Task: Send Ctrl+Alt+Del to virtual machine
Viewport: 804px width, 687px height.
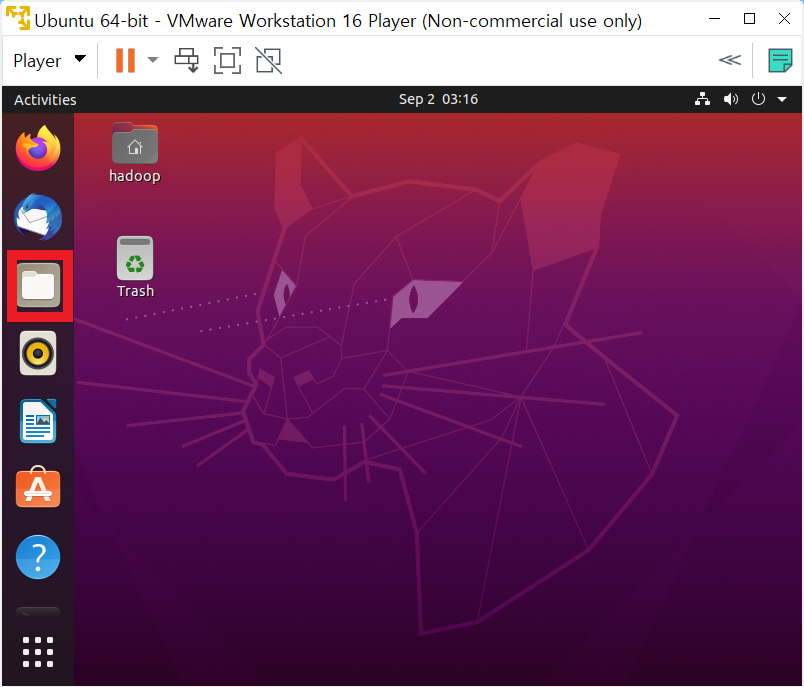Action: 187,60
